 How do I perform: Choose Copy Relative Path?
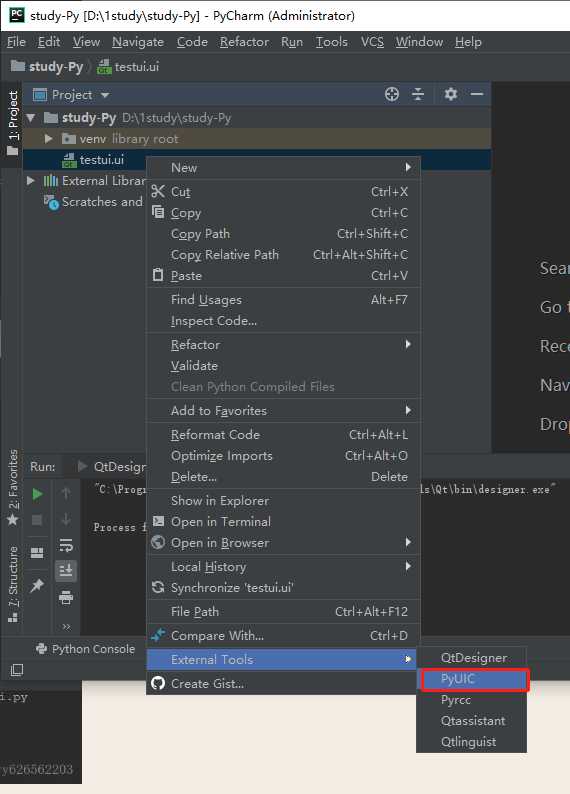[283, 255]
